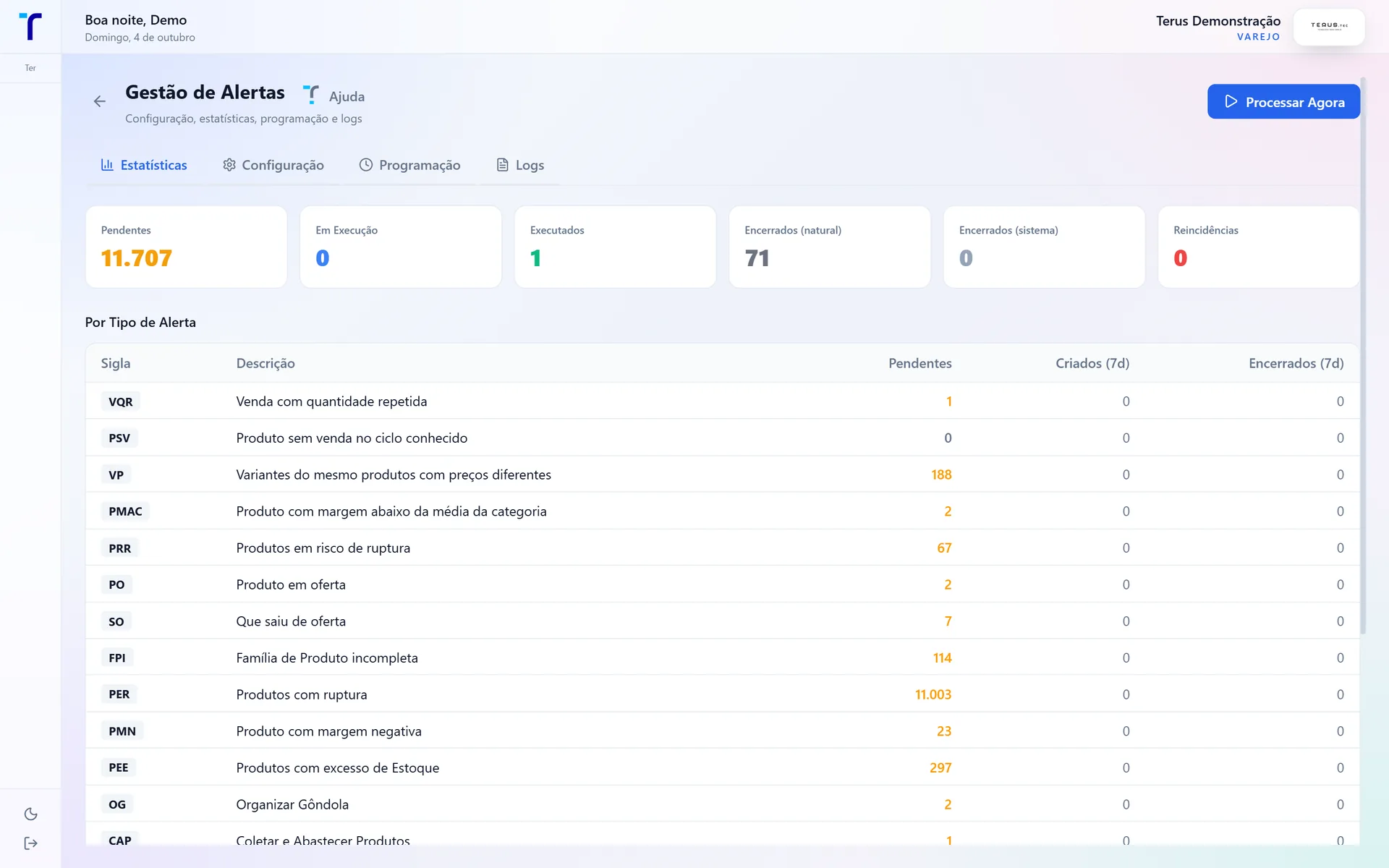Click the Em Execução card

click(x=401, y=247)
